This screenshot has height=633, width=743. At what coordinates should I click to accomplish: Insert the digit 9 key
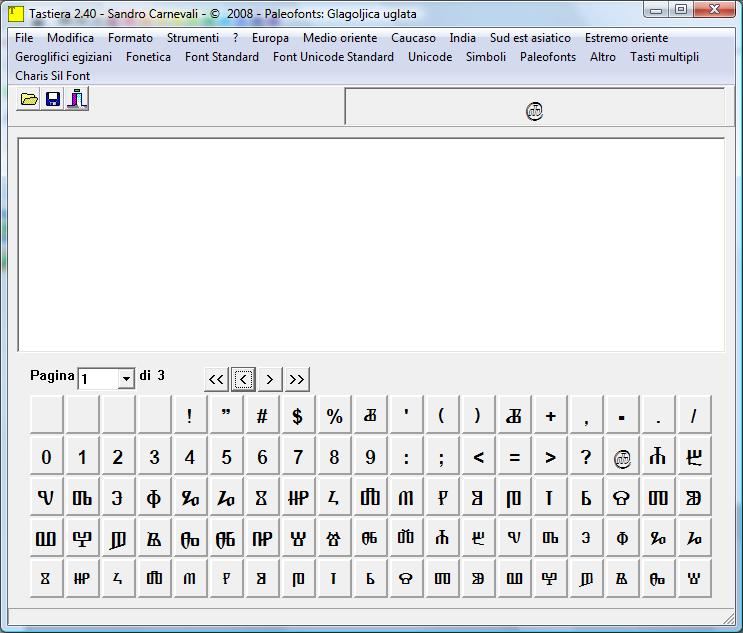coord(370,456)
